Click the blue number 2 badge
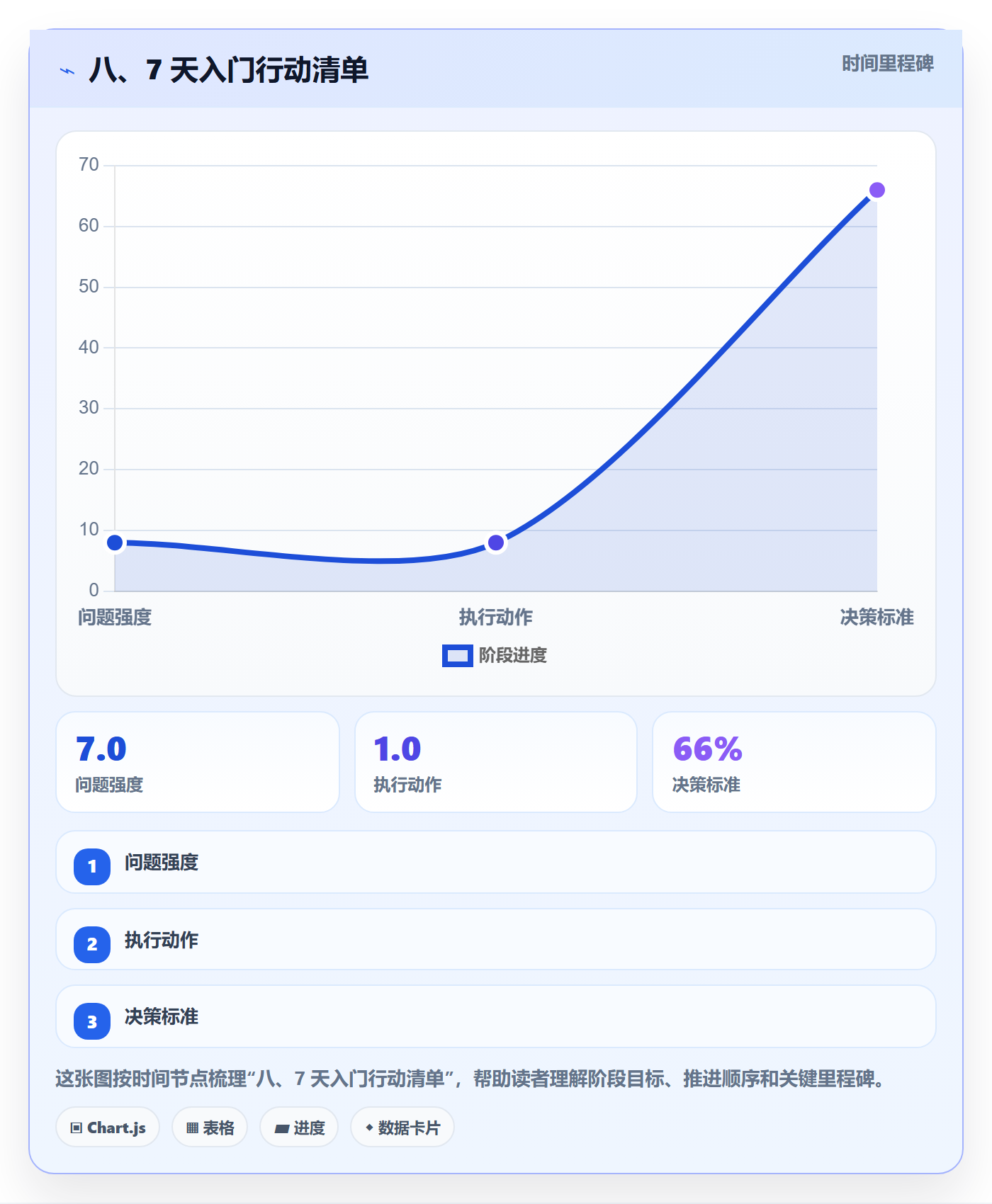The height and width of the screenshot is (1204, 992). [x=92, y=944]
